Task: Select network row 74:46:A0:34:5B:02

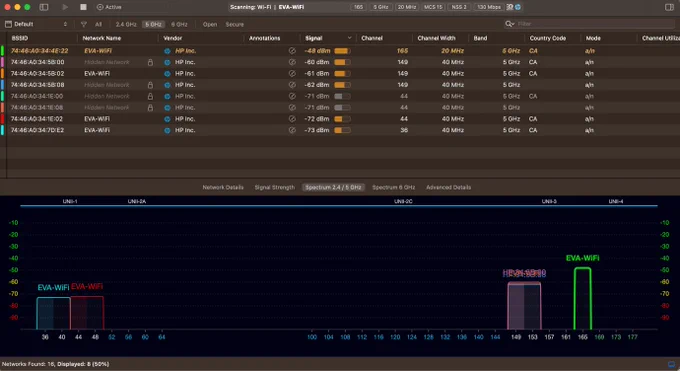Action: [340, 74]
